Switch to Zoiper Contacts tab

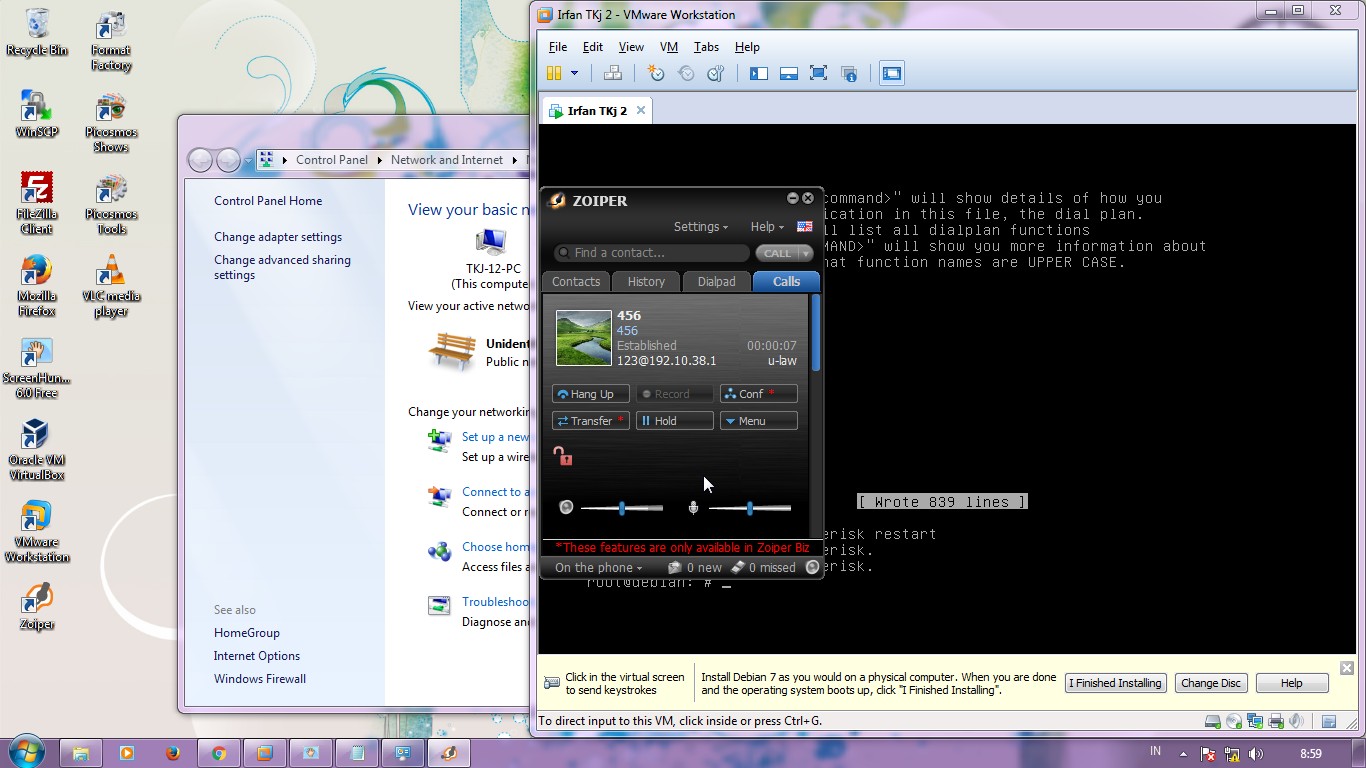pos(576,282)
